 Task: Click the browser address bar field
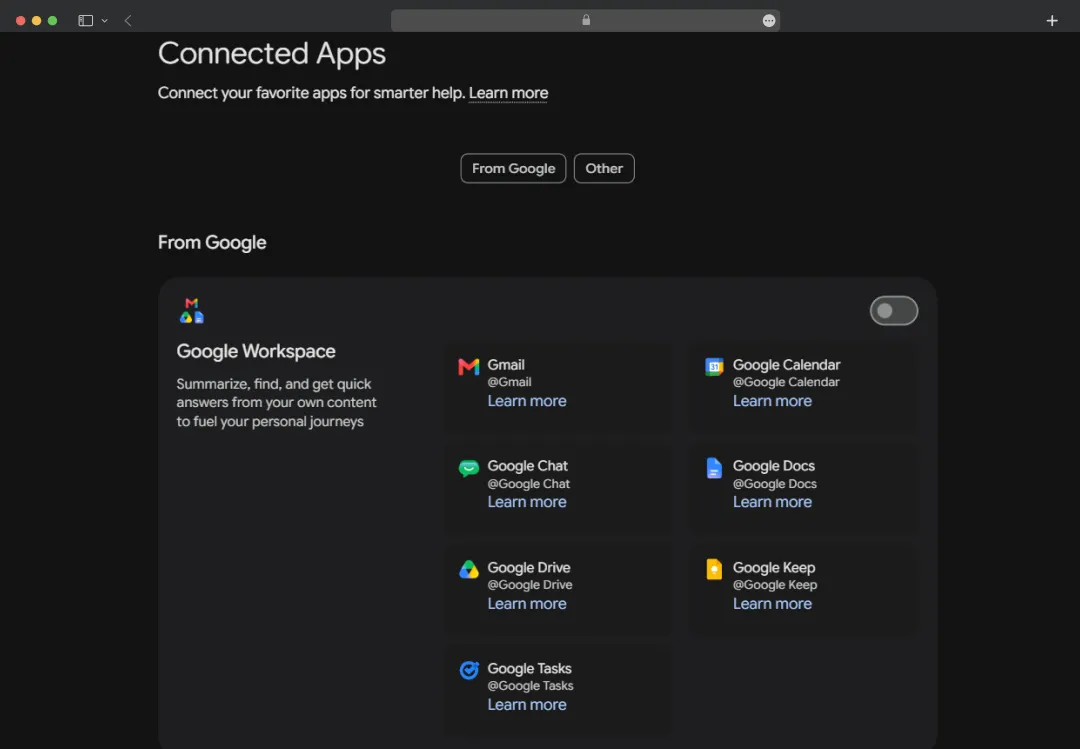click(x=585, y=21)
